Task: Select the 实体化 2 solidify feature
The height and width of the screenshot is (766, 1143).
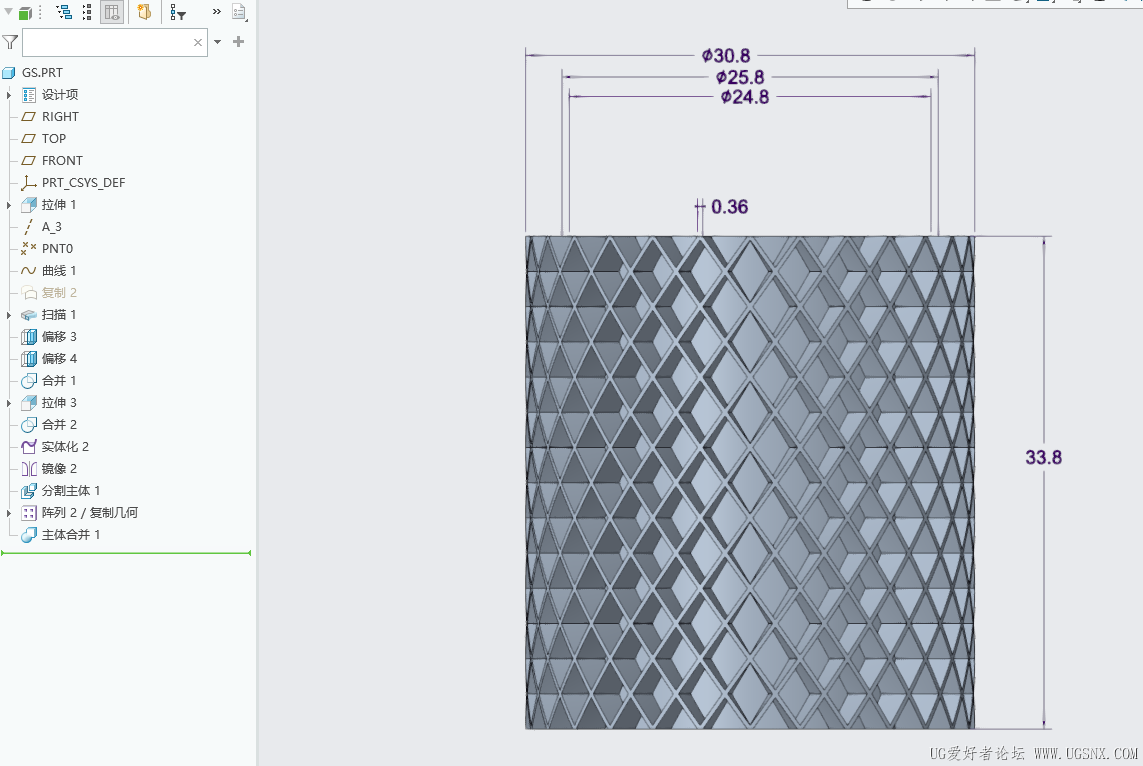Action: (x=55, y=447)
